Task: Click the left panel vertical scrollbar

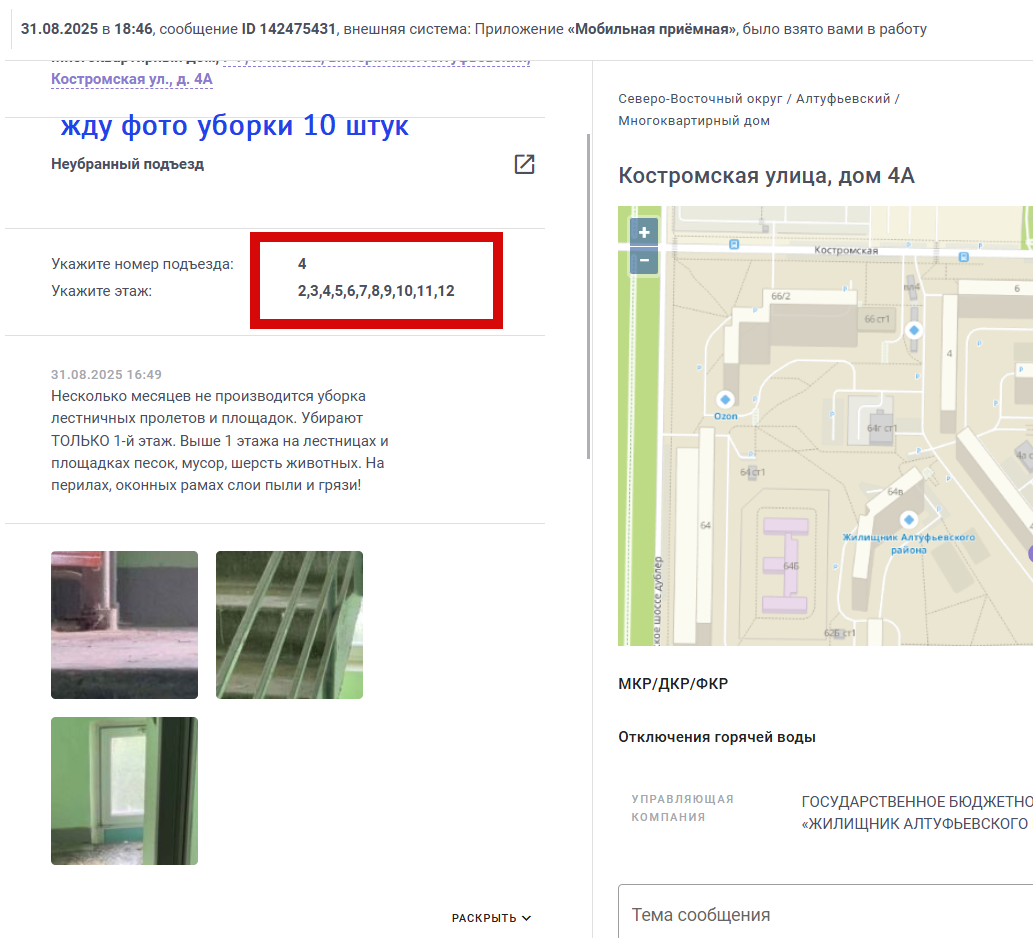Action: point(588,296)
